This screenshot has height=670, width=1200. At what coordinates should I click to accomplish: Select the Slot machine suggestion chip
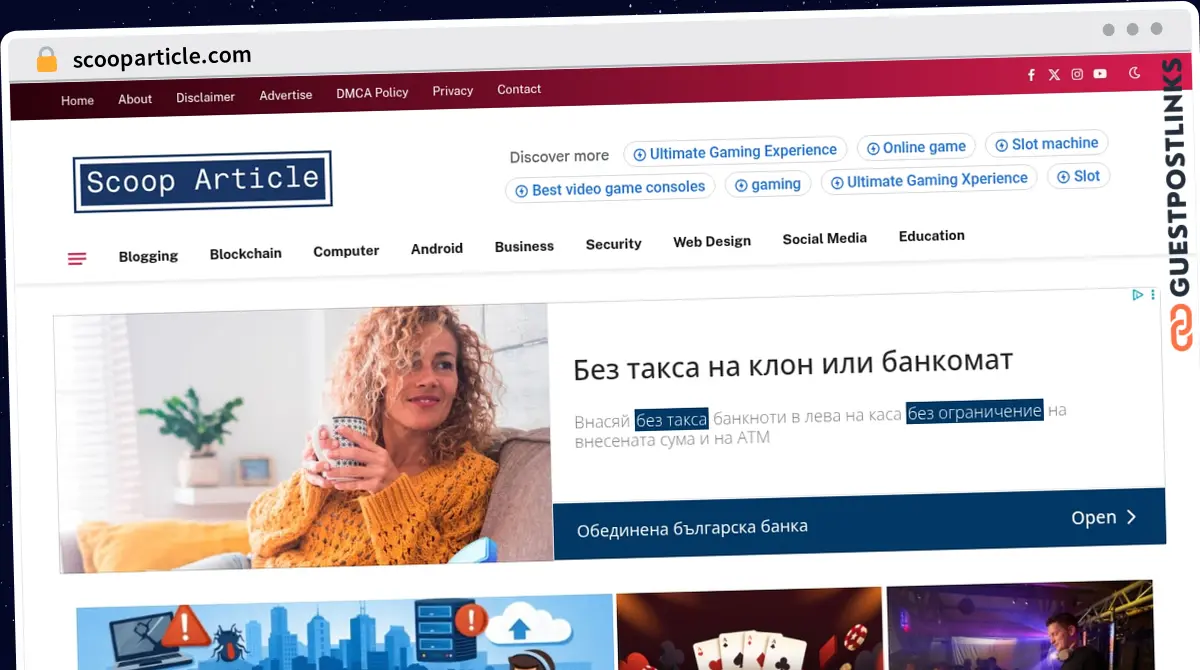tap(1047, 144)
